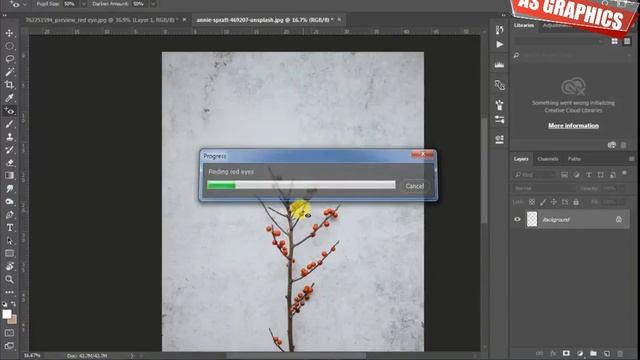Screen dimensions: 640x360
Task: Open the History panel icon
Action: pyautogui.click(x=499, y=30)
